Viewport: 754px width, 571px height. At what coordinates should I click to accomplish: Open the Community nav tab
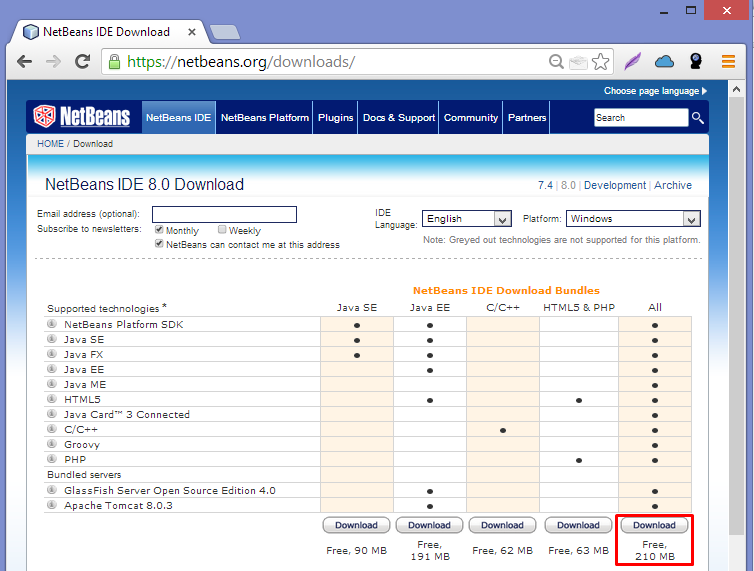[x=471, y=117]
